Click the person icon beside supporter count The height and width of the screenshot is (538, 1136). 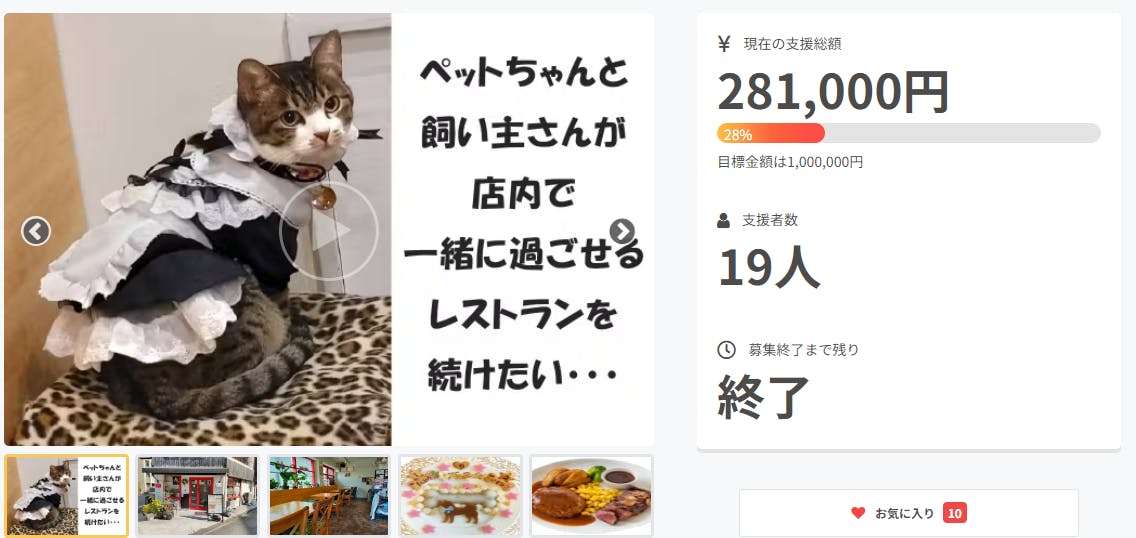723,220
